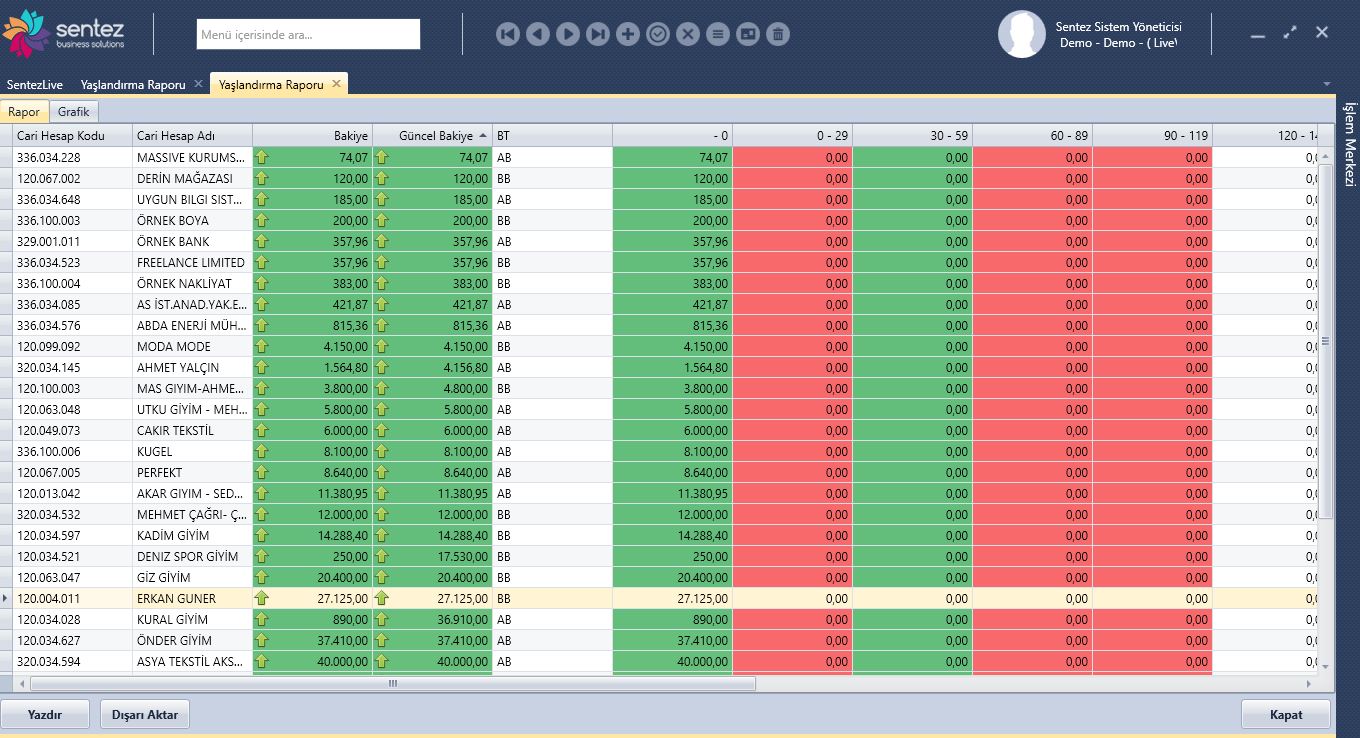Open the SentezLive tab
Screen dimensions: 1360x738
35,85
